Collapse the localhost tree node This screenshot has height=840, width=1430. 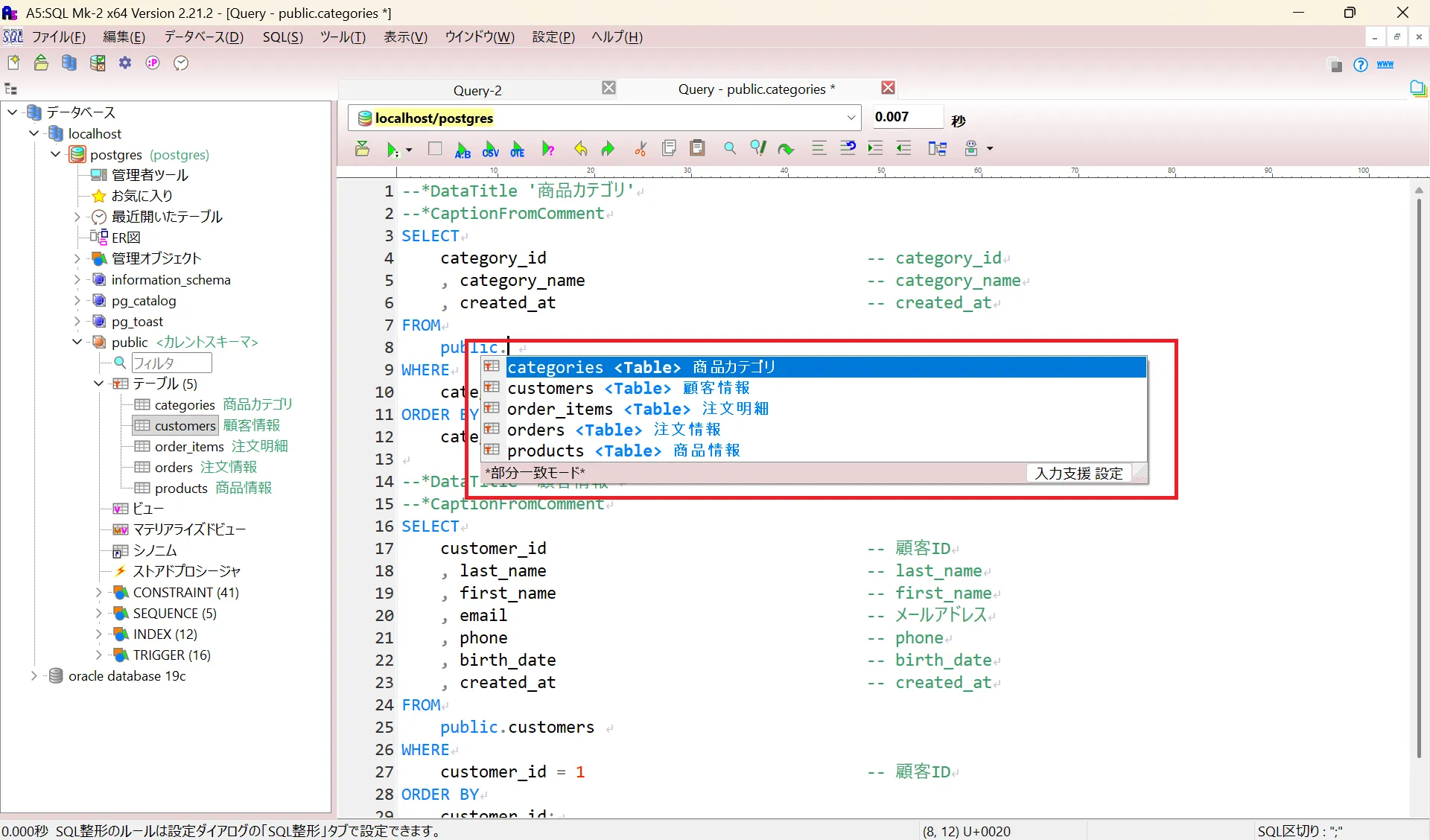[x=34, y=133]
